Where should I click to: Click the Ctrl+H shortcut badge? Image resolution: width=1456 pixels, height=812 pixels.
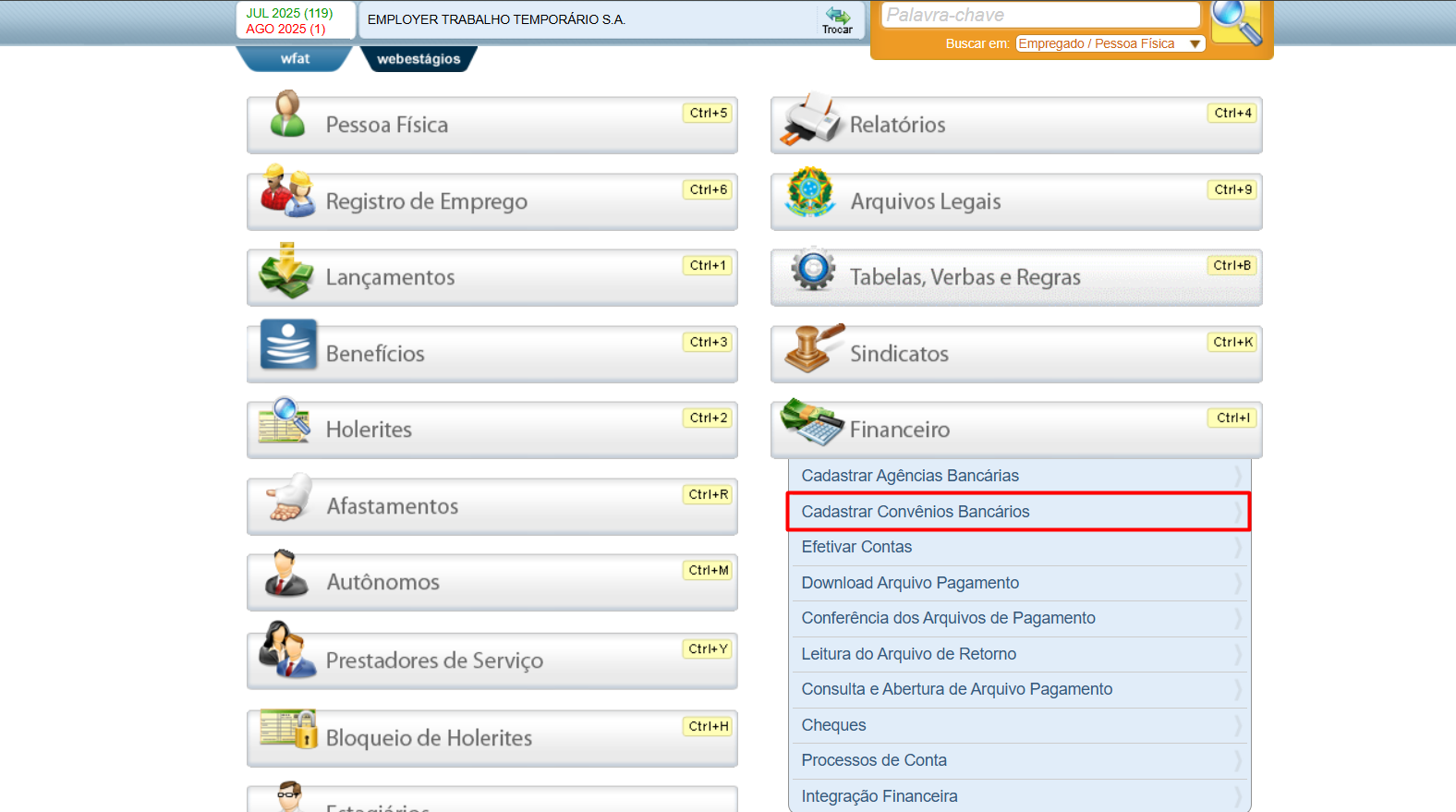point(709,726)
